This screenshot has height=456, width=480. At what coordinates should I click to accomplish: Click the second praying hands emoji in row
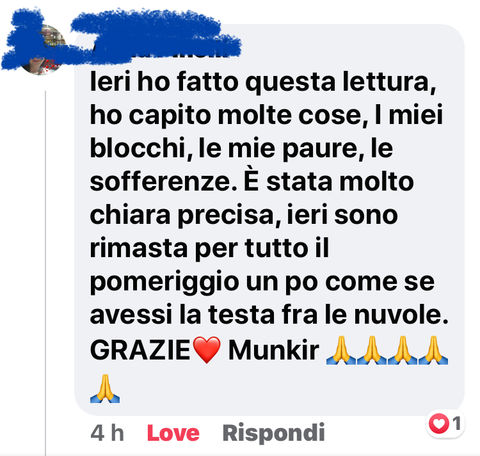pos(372,350)
